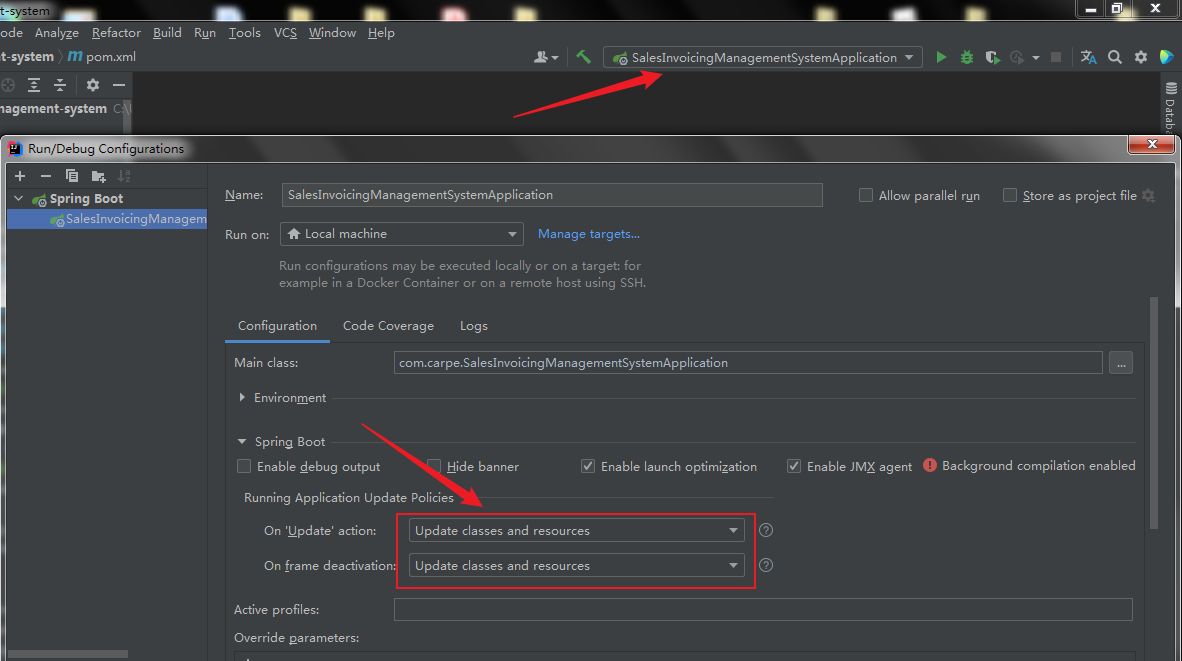Uncheck Enable JMX agent

[794, 467]
